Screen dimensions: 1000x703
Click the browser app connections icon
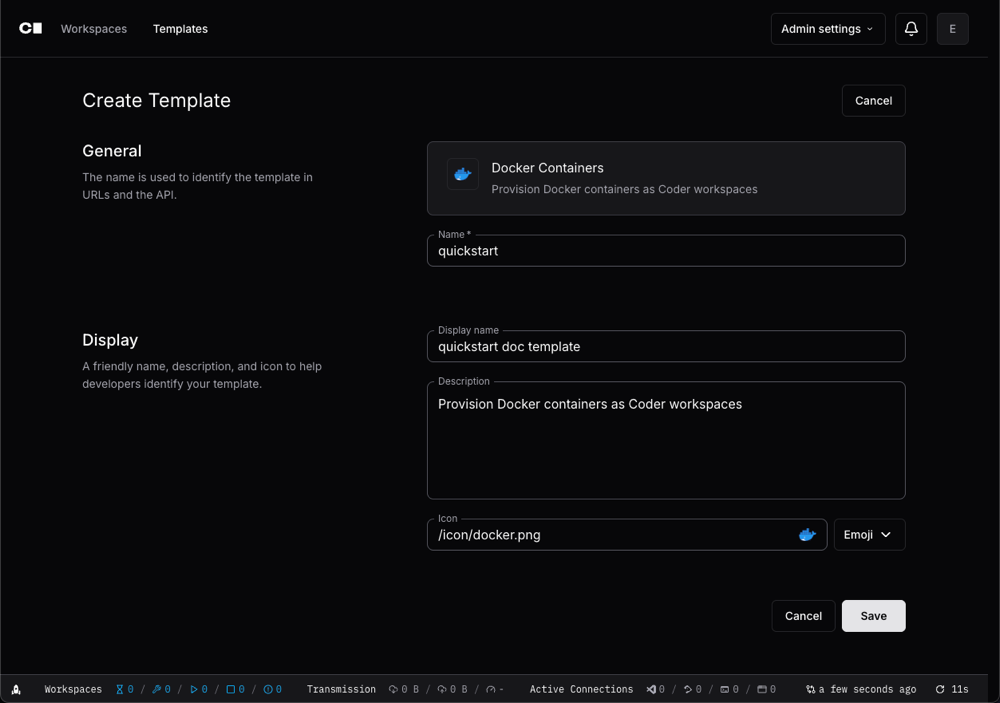click(761, 689)
